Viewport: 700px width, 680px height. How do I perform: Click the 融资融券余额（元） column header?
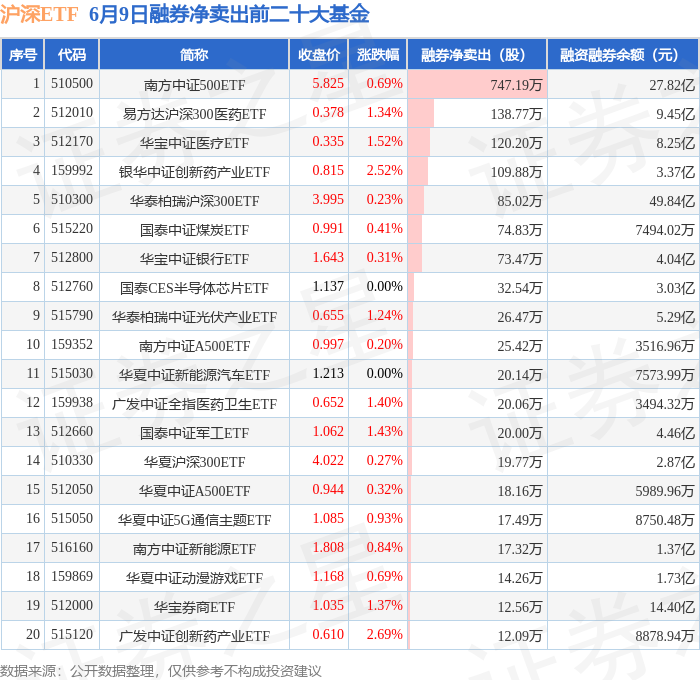click(623, 55)
